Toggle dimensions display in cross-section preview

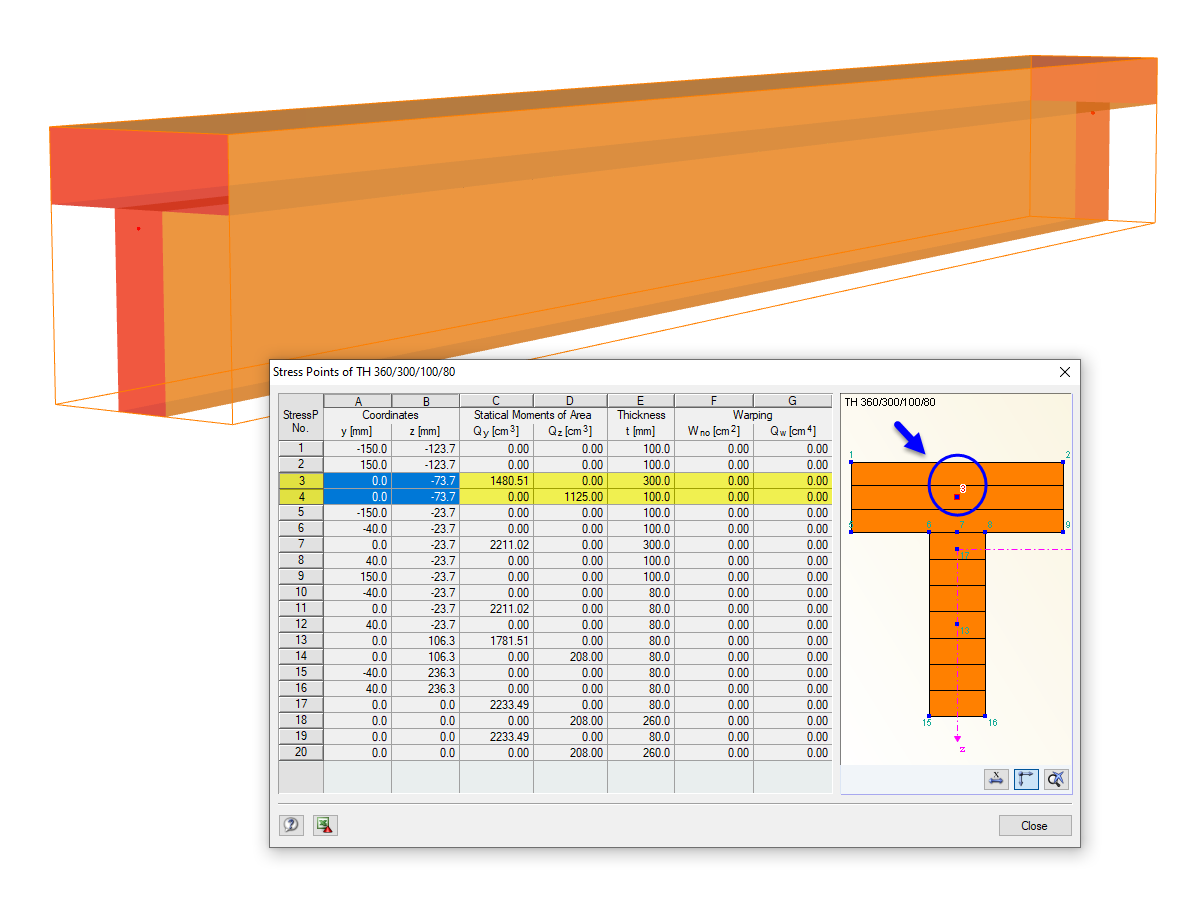[995, 779]
